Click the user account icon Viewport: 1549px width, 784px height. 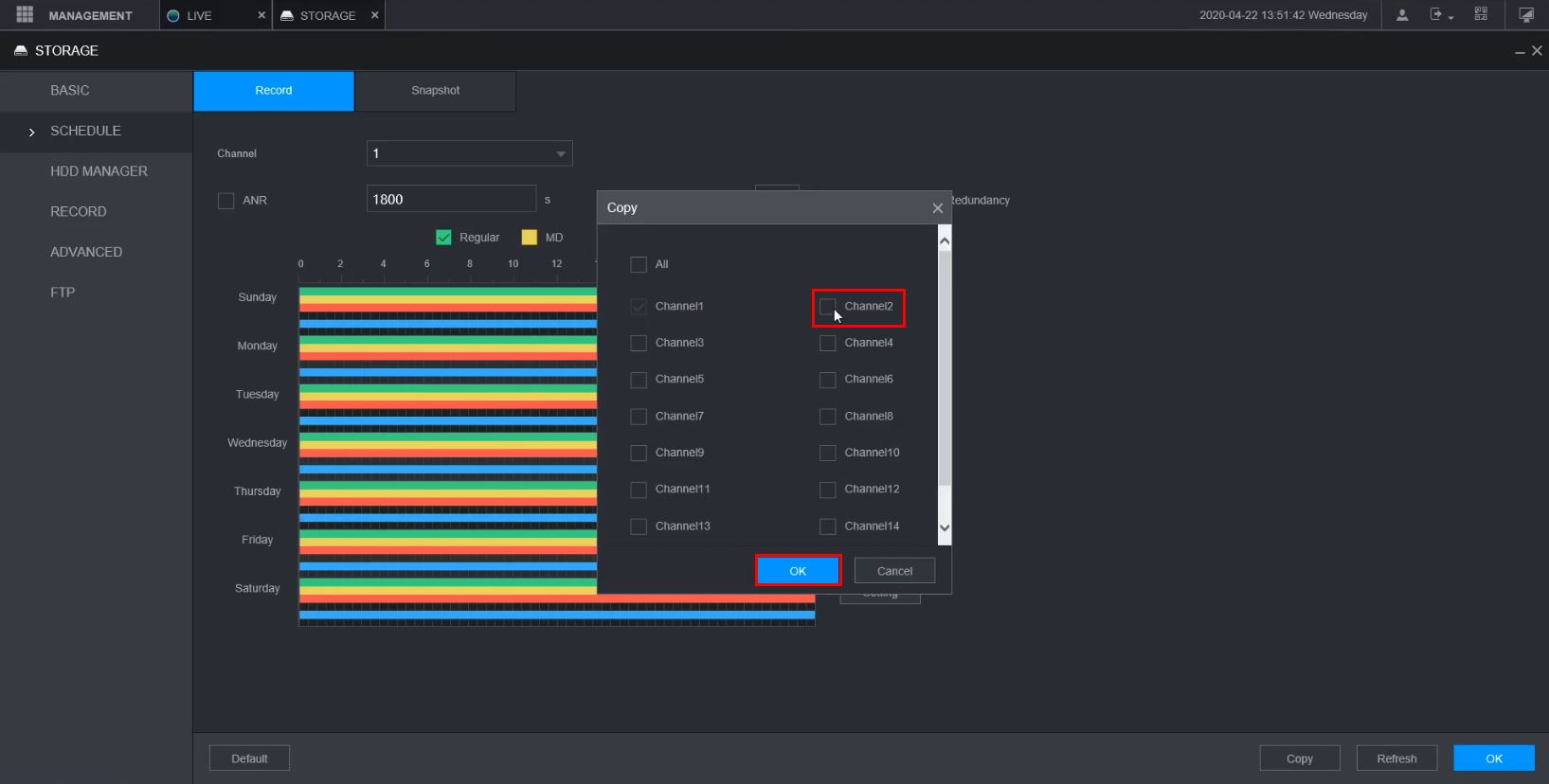point(1402,15)
